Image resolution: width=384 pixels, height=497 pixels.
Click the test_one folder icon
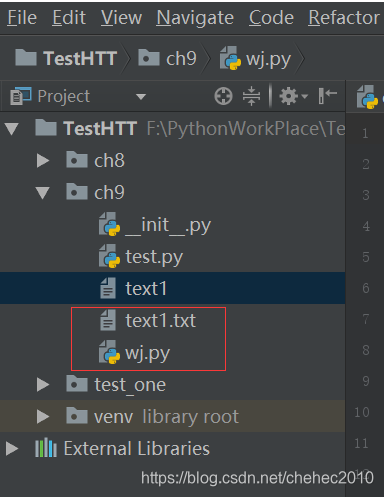[x=77, y=383]
